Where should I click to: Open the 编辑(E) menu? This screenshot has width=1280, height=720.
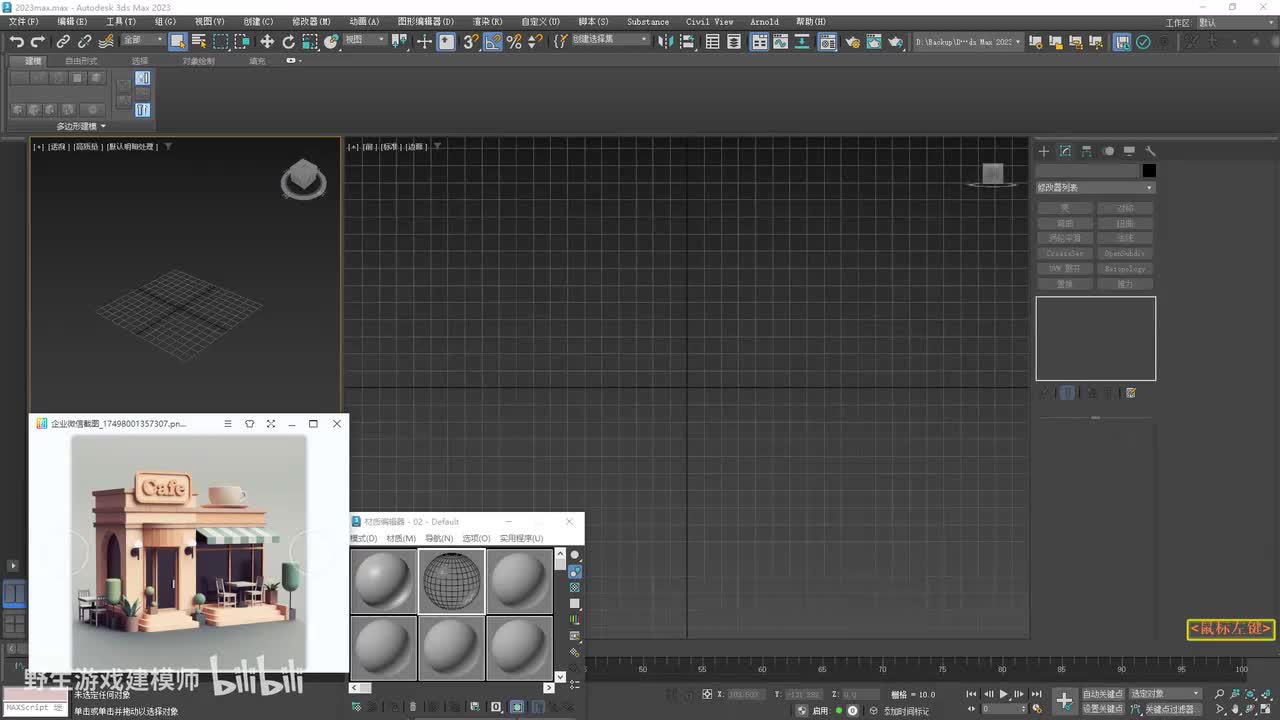coord(72,22)
